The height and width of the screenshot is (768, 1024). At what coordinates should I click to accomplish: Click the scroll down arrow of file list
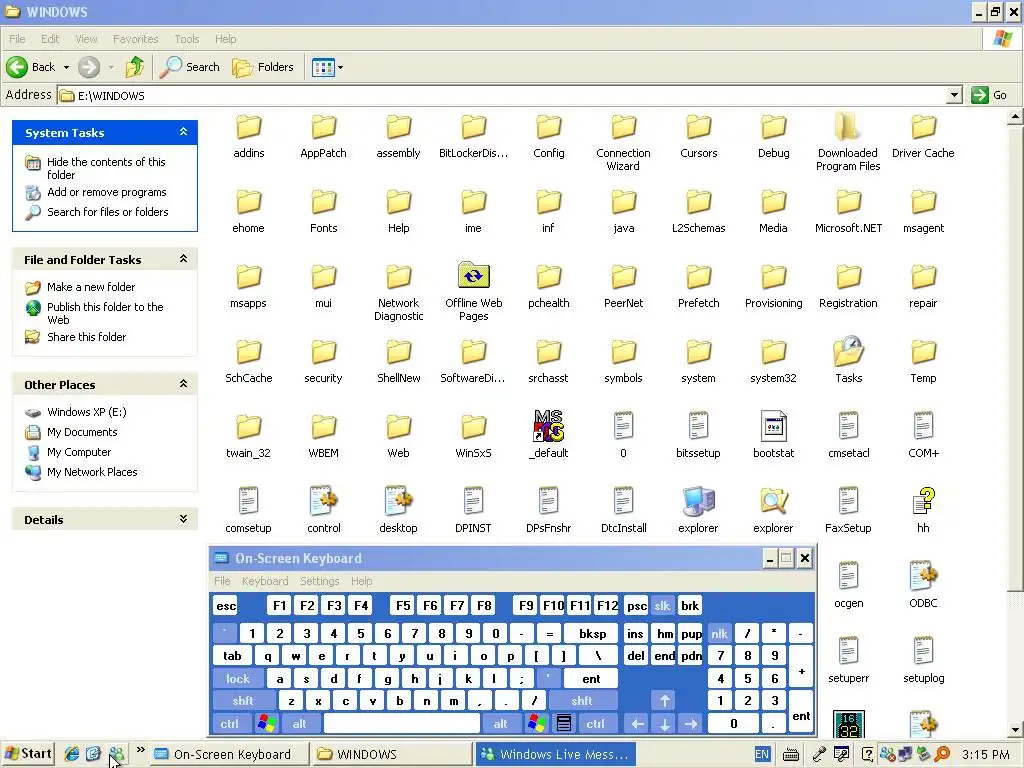(1015, 730)
